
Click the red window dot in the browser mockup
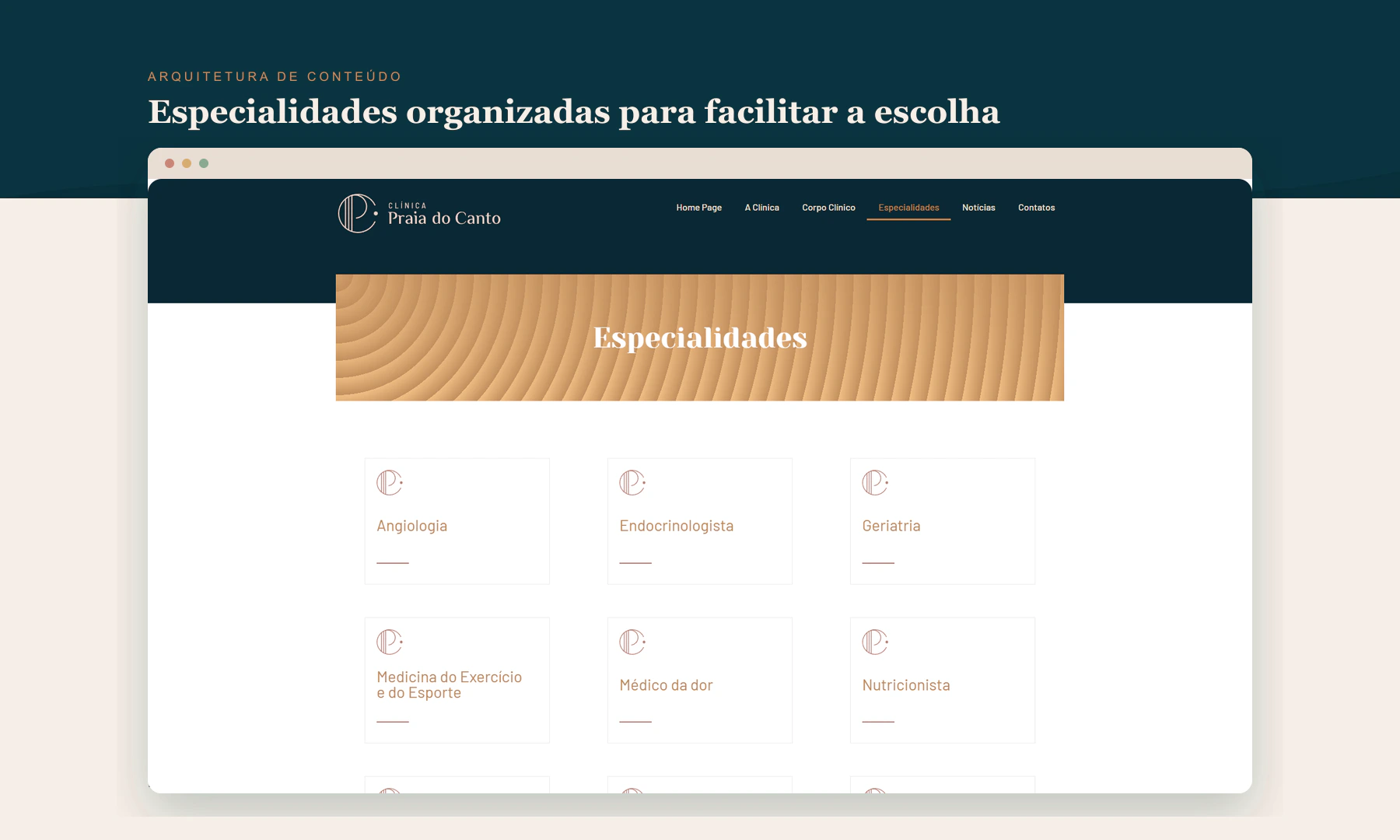point(170,163)
